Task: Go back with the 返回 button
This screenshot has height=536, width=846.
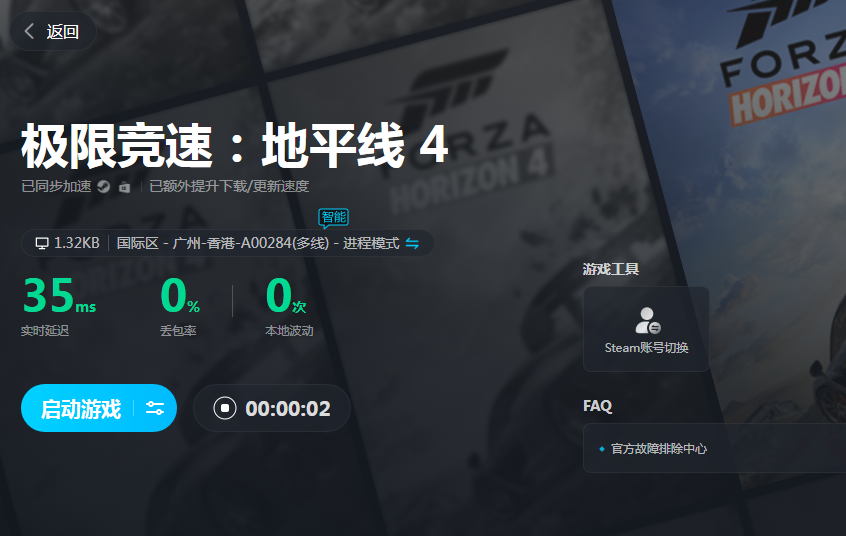Action: (53, 31)
